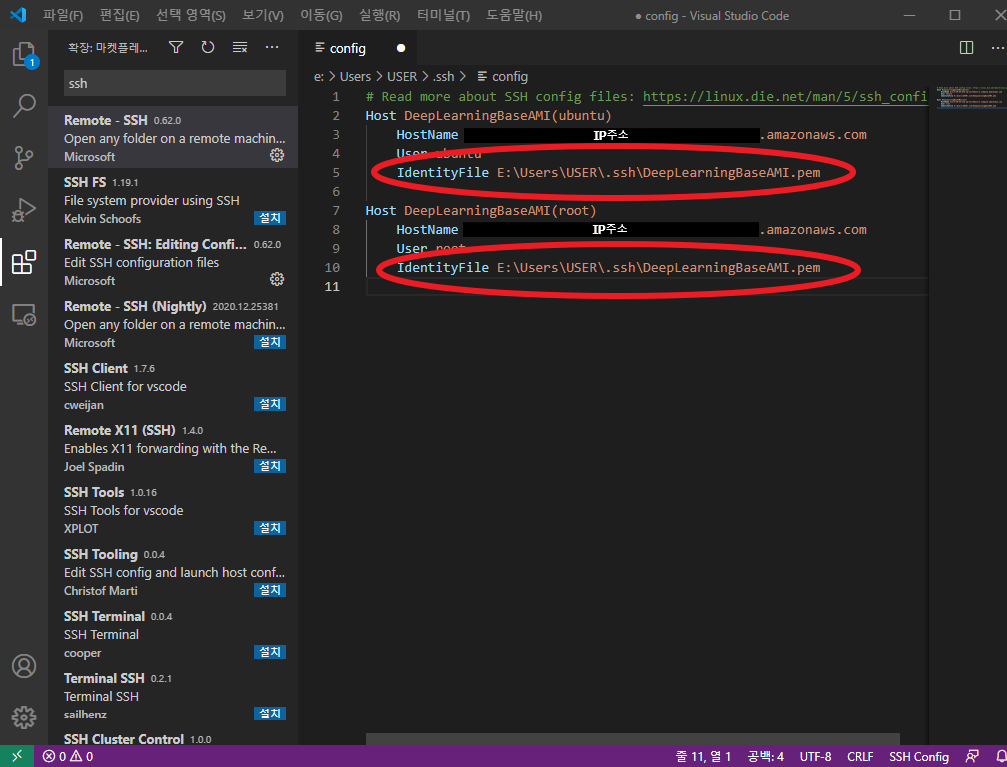
Task: Focus the extension search box containing ssh
Action: coord(175,84)
